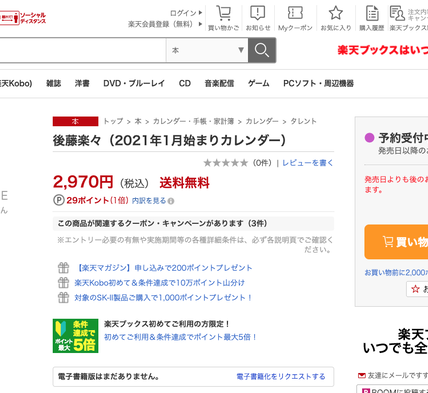Open purchase history (購入履歴) icon
The width and height of the screenshot is (428, 393).
click(372, 13)
